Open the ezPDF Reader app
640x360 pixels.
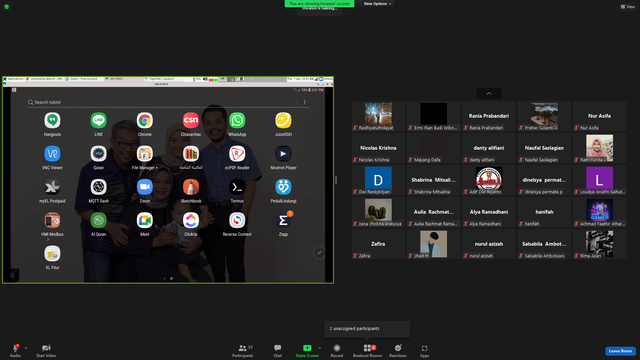237,154
